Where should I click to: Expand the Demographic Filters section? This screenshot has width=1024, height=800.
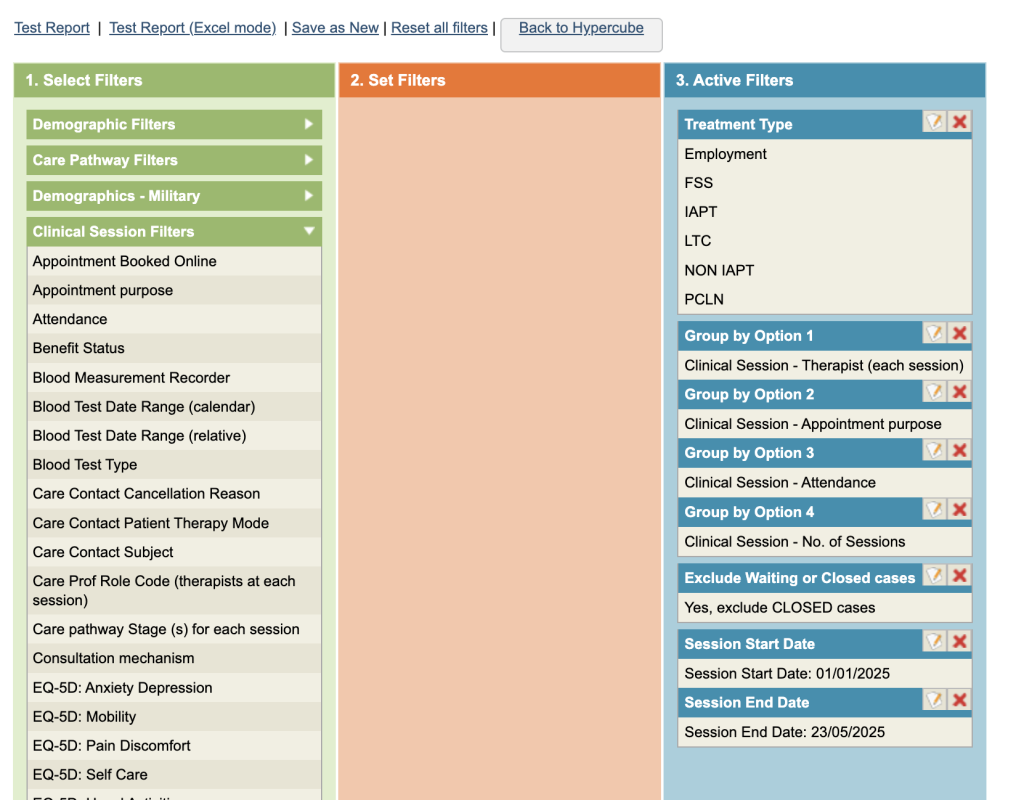(x=174, y=125)
